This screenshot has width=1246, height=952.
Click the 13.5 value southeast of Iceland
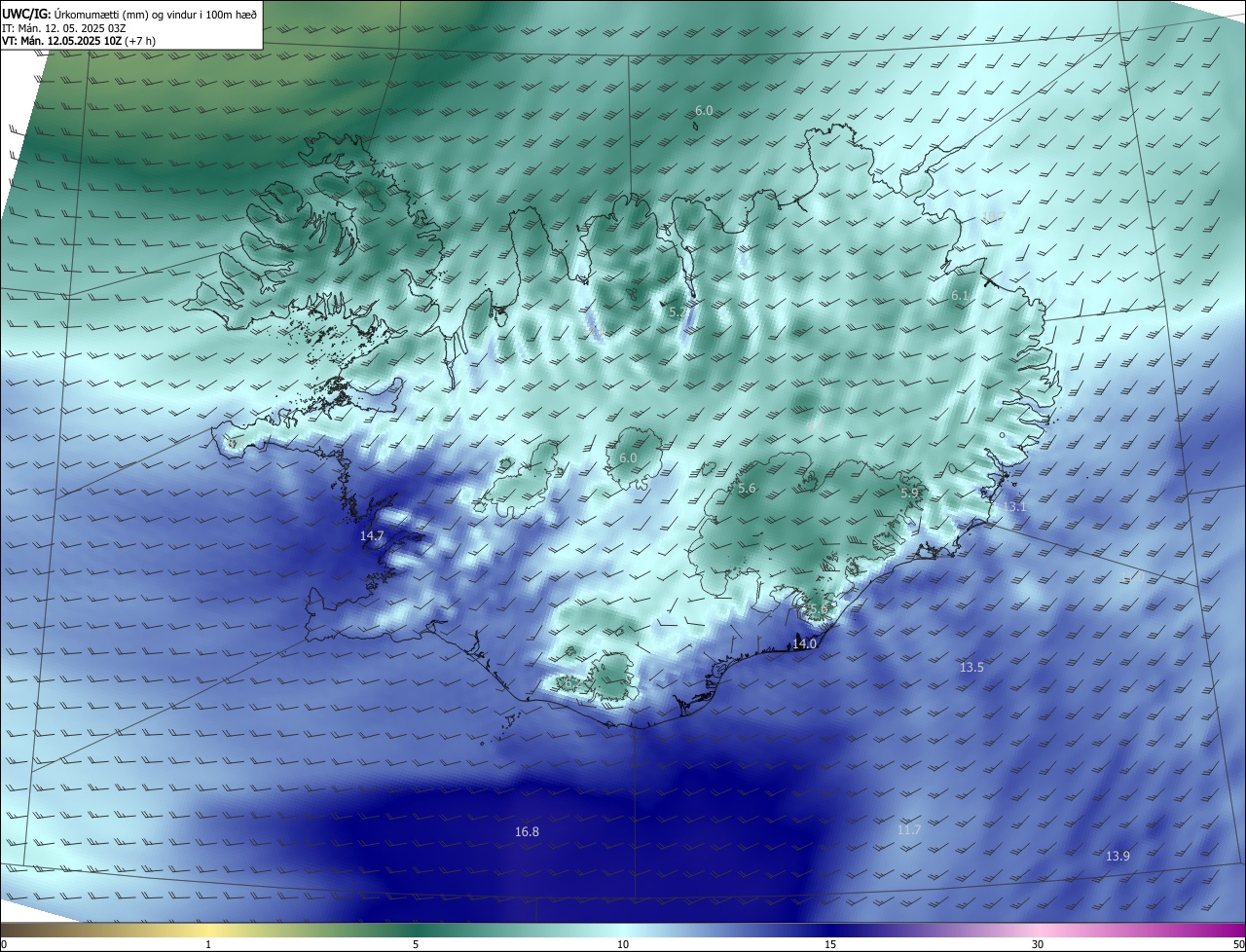(x=971, y=667)
